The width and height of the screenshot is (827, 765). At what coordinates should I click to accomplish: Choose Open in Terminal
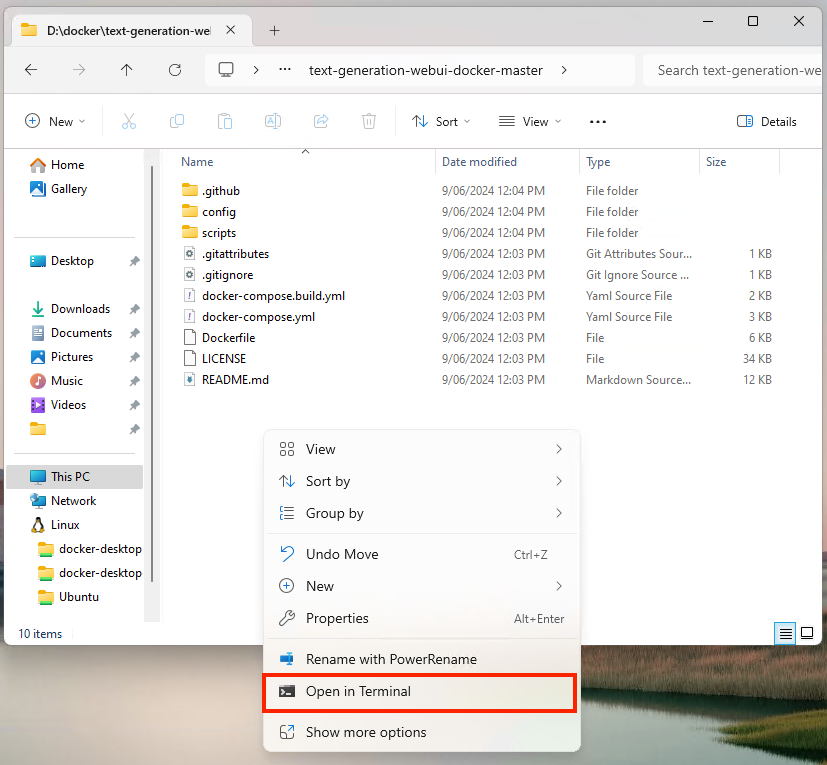419,692
